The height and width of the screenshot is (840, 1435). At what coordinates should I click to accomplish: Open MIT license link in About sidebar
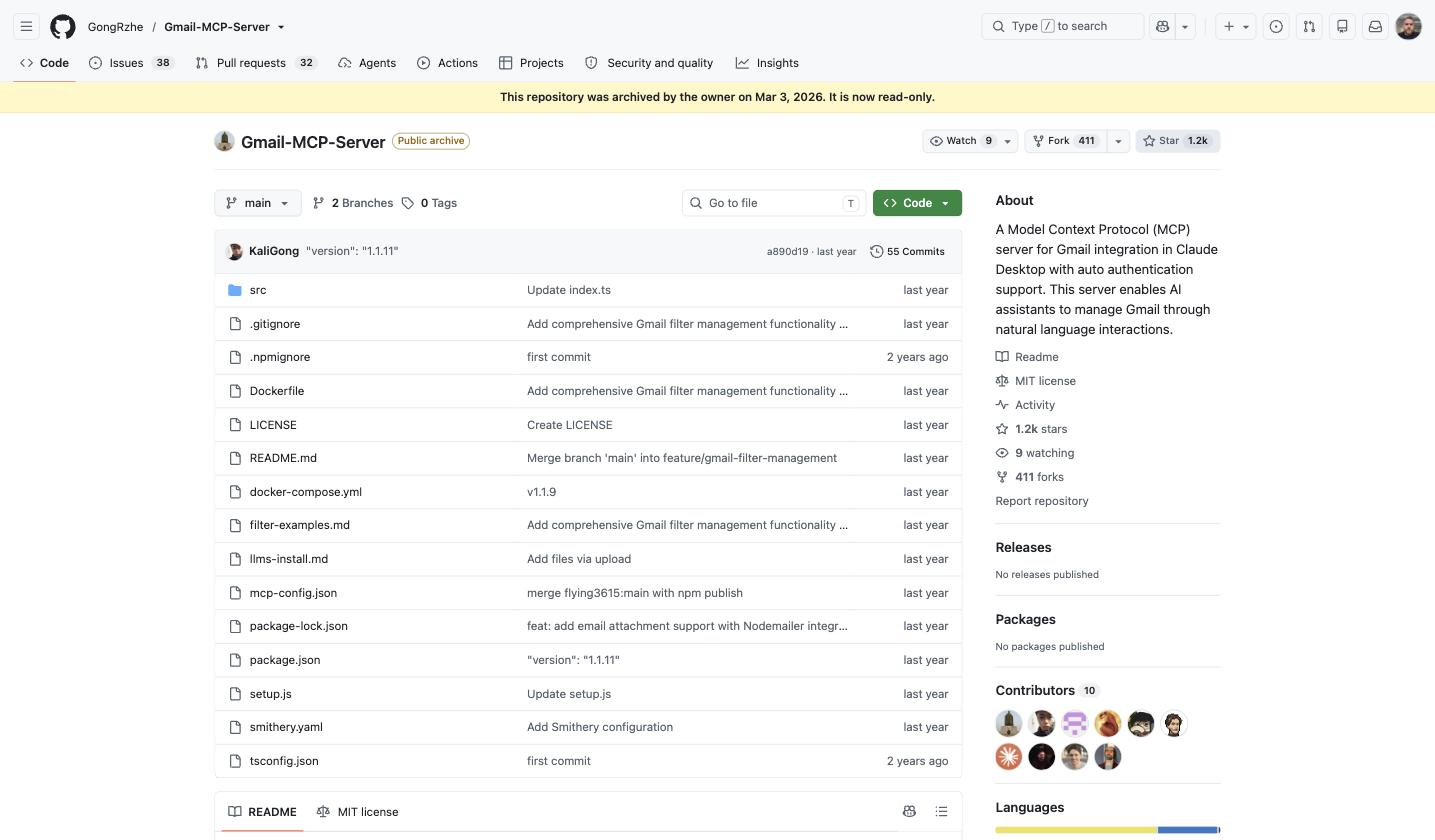click(1036, 381)
